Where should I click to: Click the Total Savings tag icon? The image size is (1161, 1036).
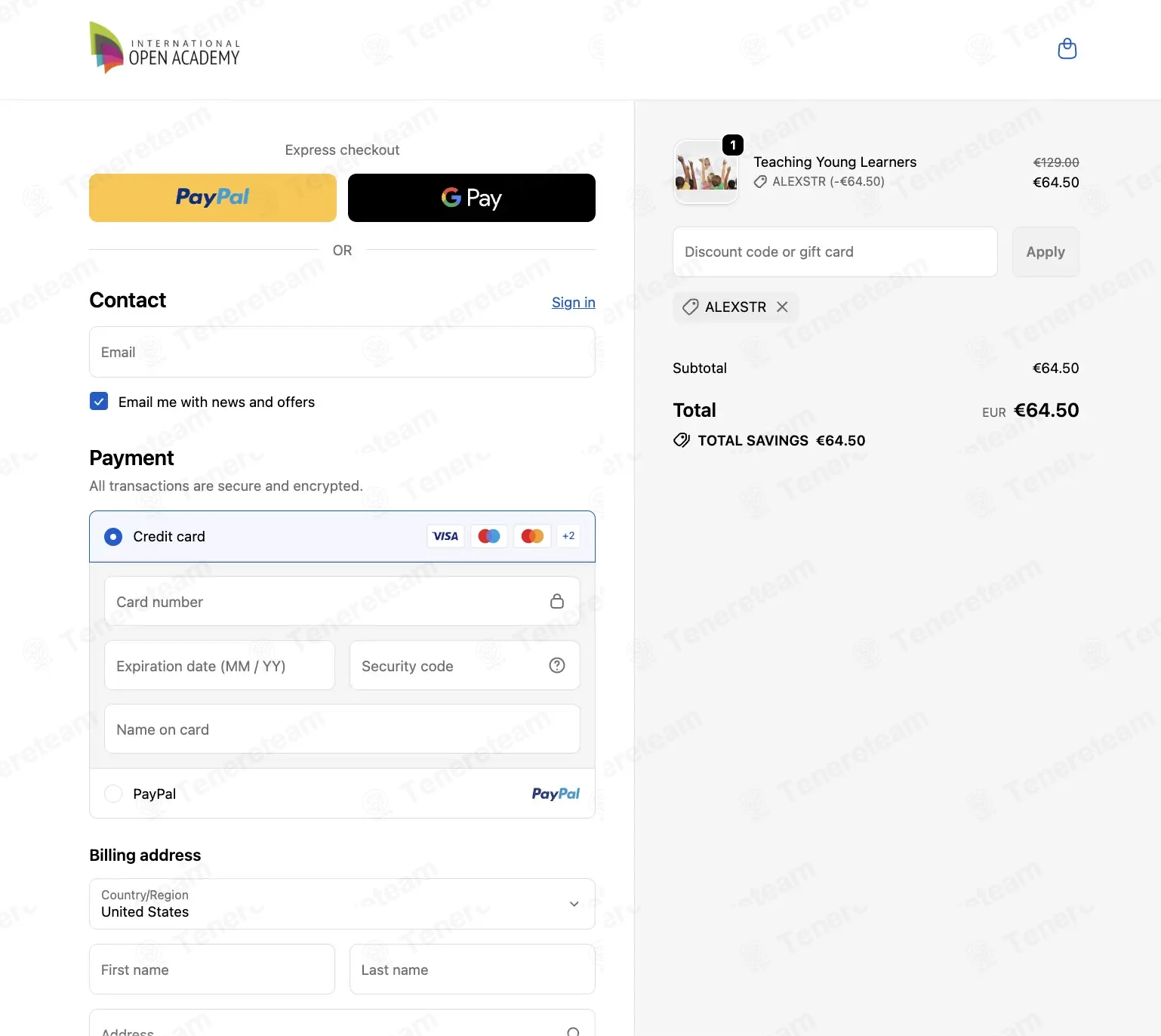(x=682, y=440)
